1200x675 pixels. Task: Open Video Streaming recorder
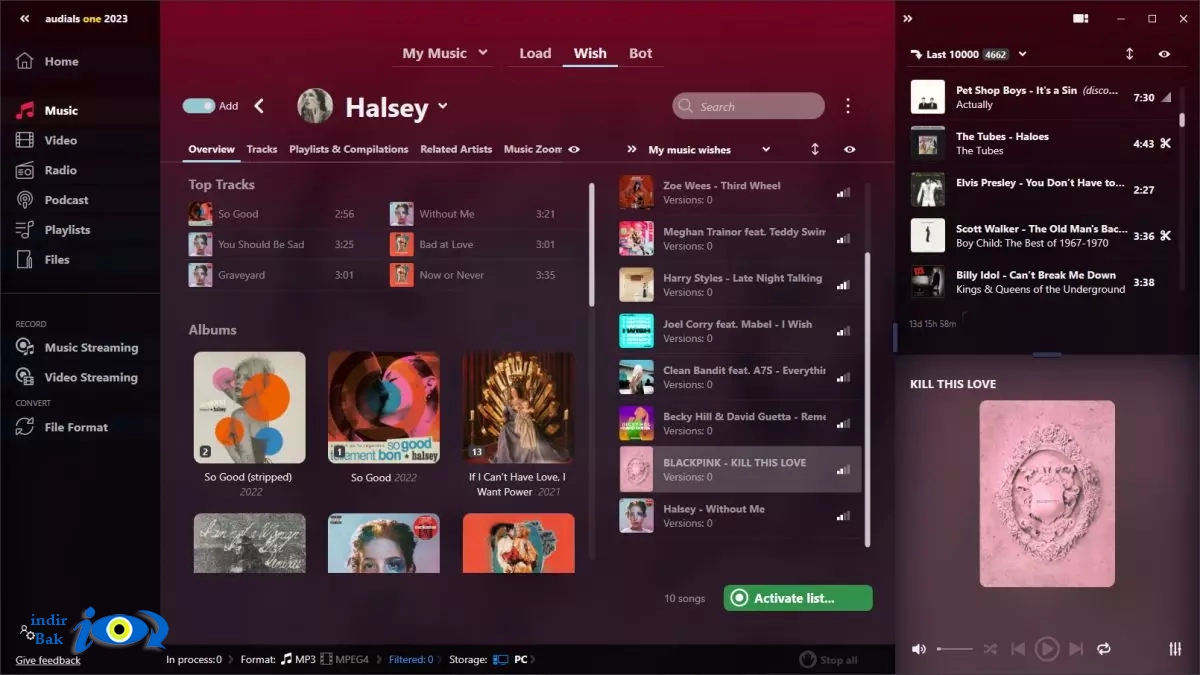tap(77, 377)
